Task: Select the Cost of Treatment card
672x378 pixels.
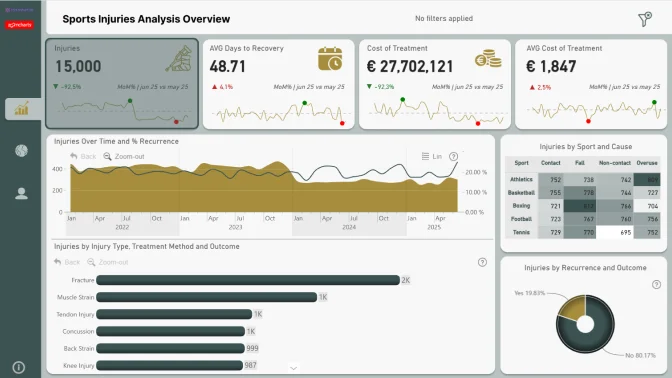Action: (x=435, y=84)
